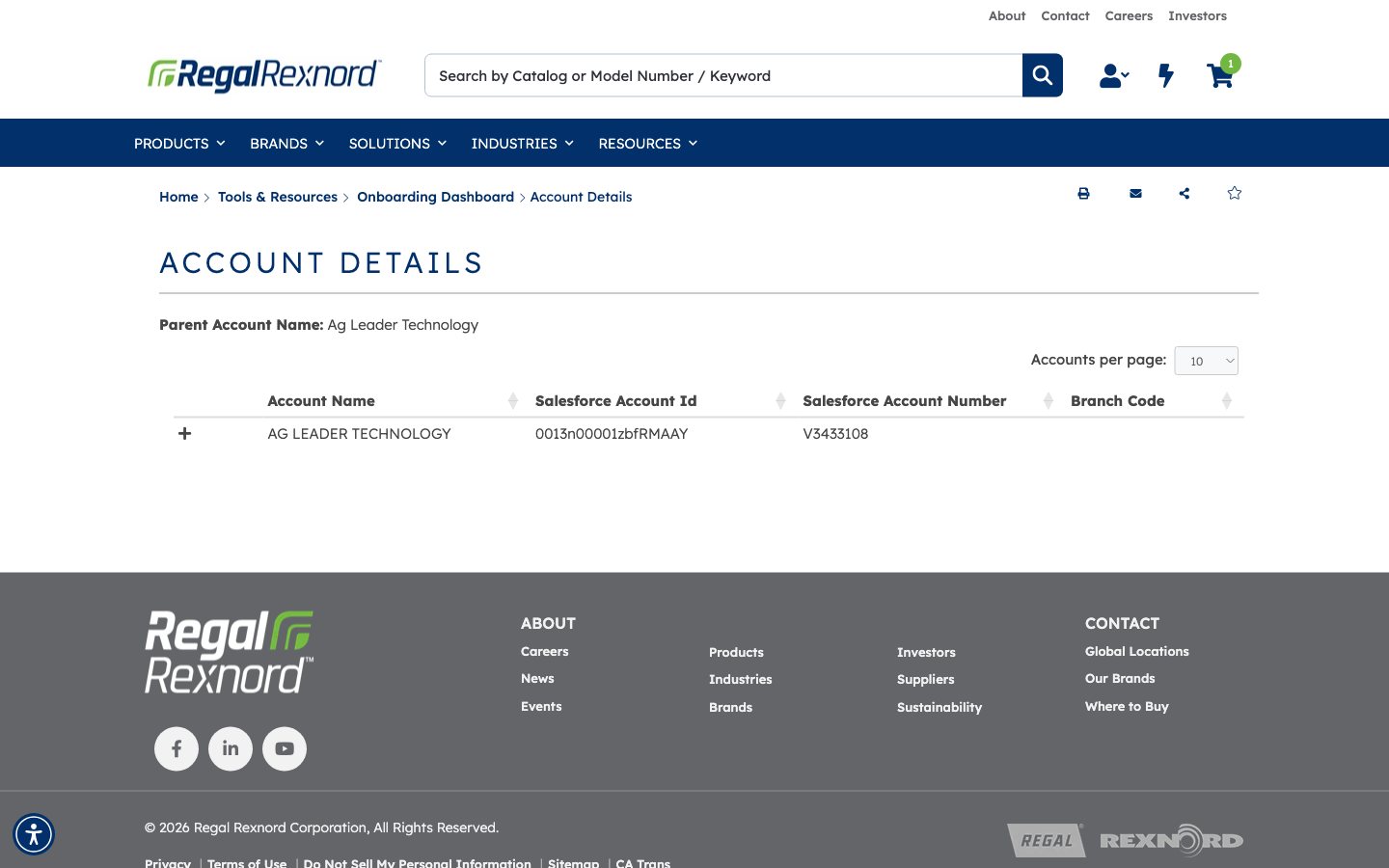
Task: Open the INDUSTRIES menu
Action: [522, 143]
